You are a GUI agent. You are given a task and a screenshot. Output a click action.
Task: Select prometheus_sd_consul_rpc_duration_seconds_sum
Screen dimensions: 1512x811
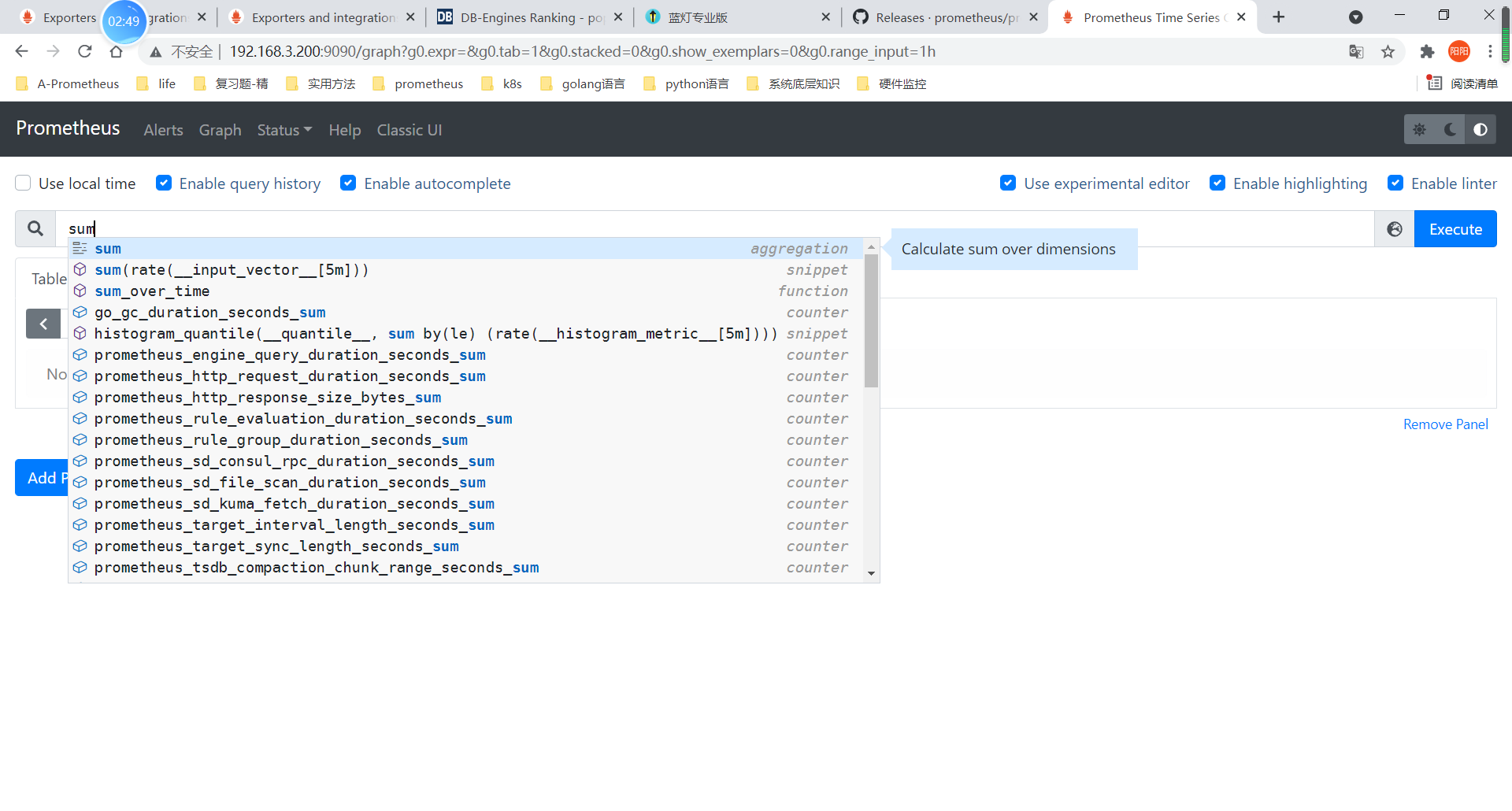tap(465, 461)
